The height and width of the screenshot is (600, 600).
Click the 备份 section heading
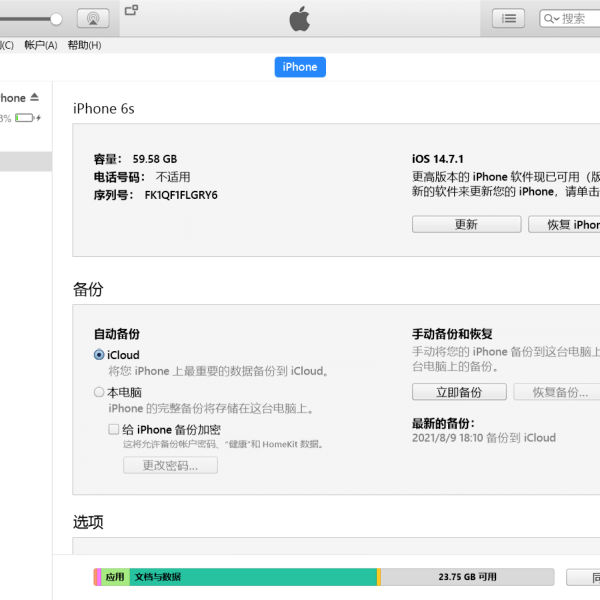[88, 289]
